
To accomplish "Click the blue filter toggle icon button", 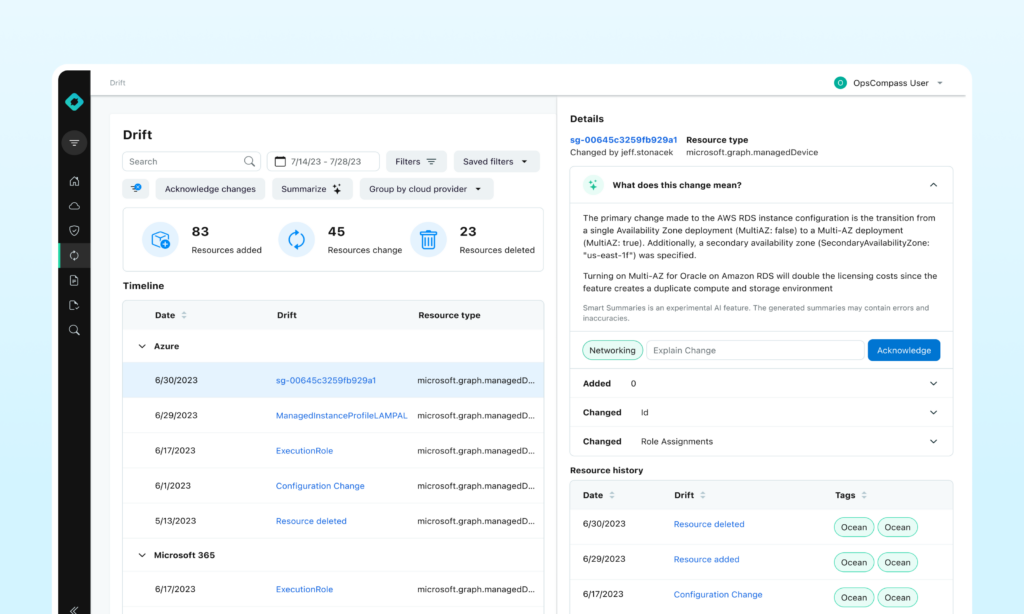I will coord(136,188).
